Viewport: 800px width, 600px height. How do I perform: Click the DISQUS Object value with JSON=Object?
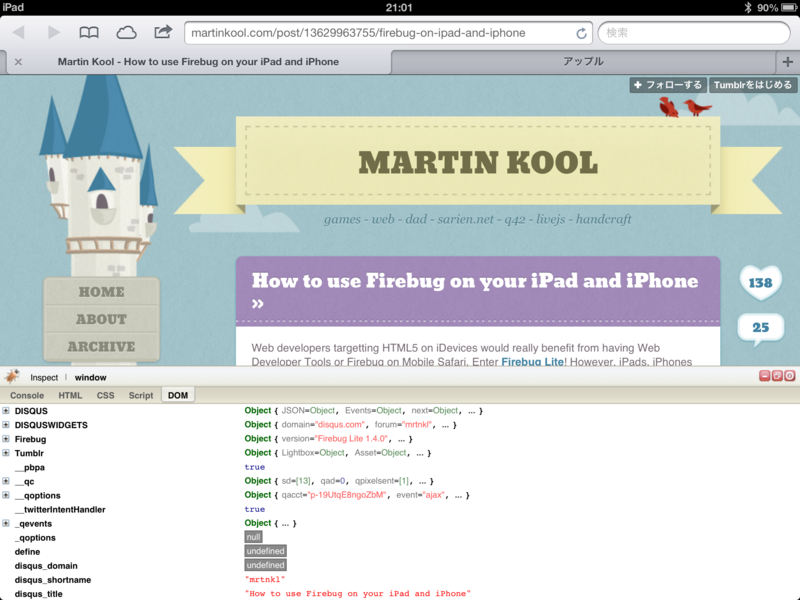point(363,411)
